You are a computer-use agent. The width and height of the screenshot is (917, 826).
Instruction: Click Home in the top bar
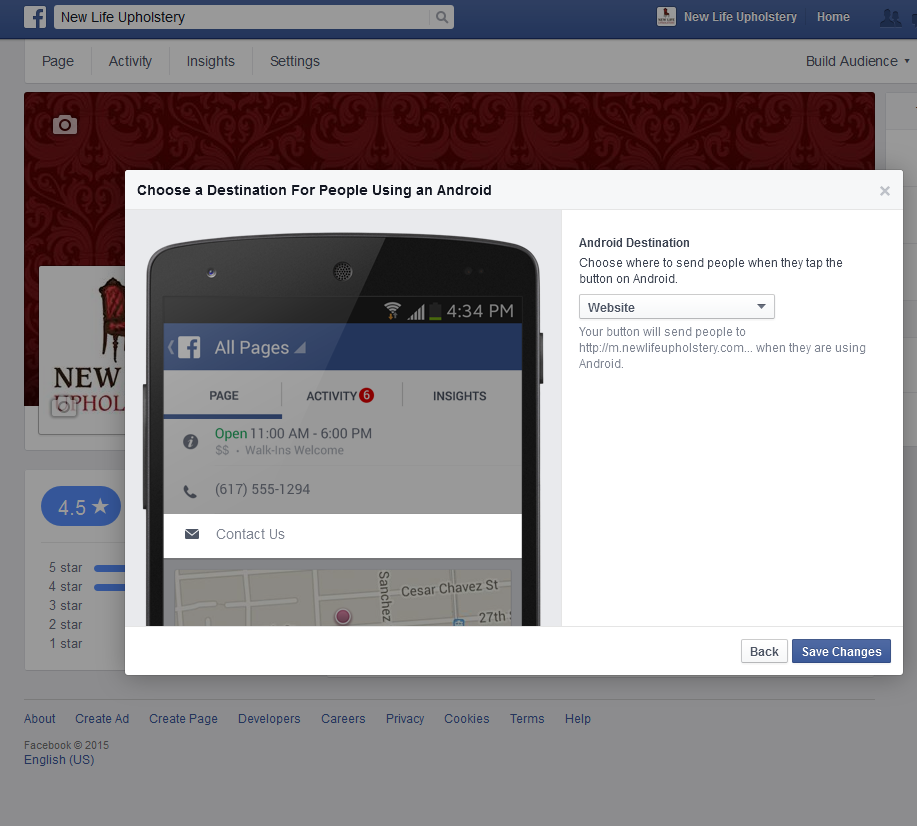coord(833,17)
